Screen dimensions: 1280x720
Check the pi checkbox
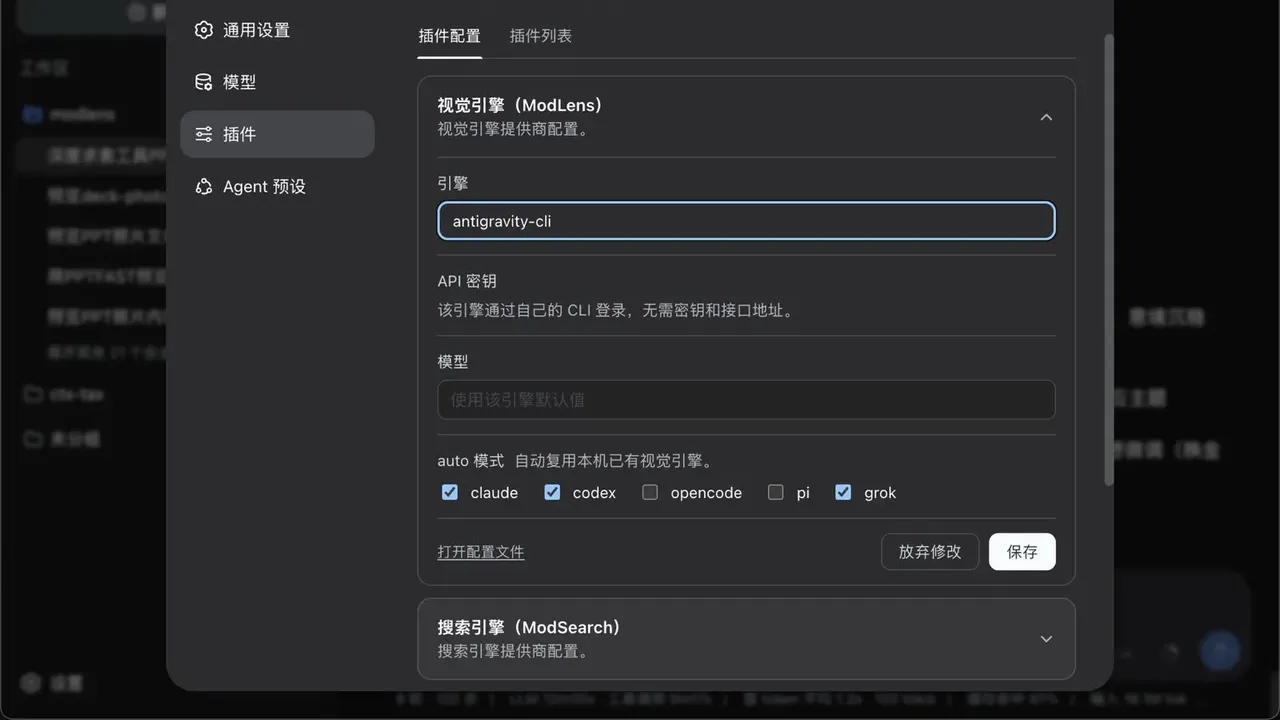(776, 492)
